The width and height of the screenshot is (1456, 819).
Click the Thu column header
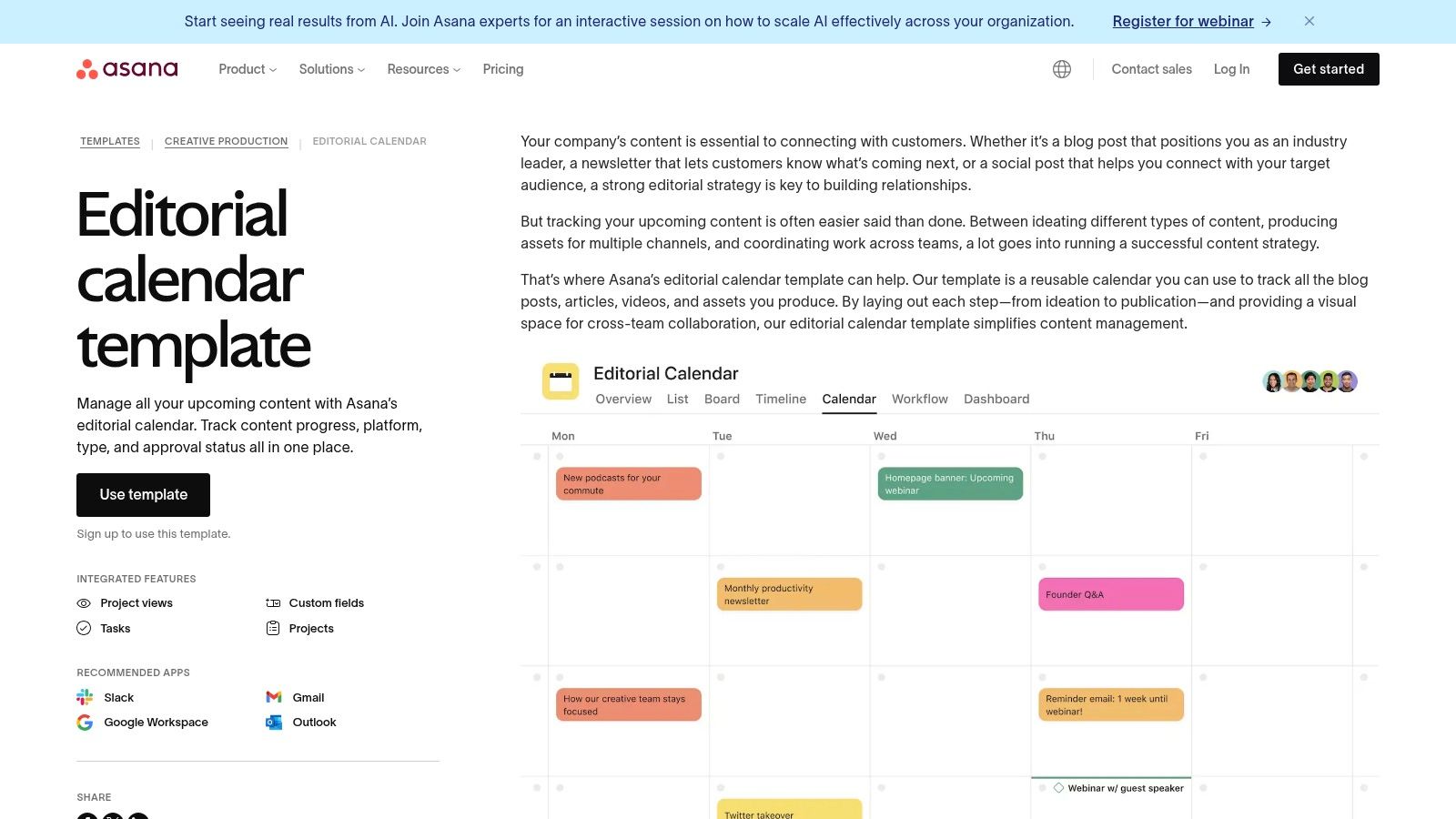(x=1045, y=436)
